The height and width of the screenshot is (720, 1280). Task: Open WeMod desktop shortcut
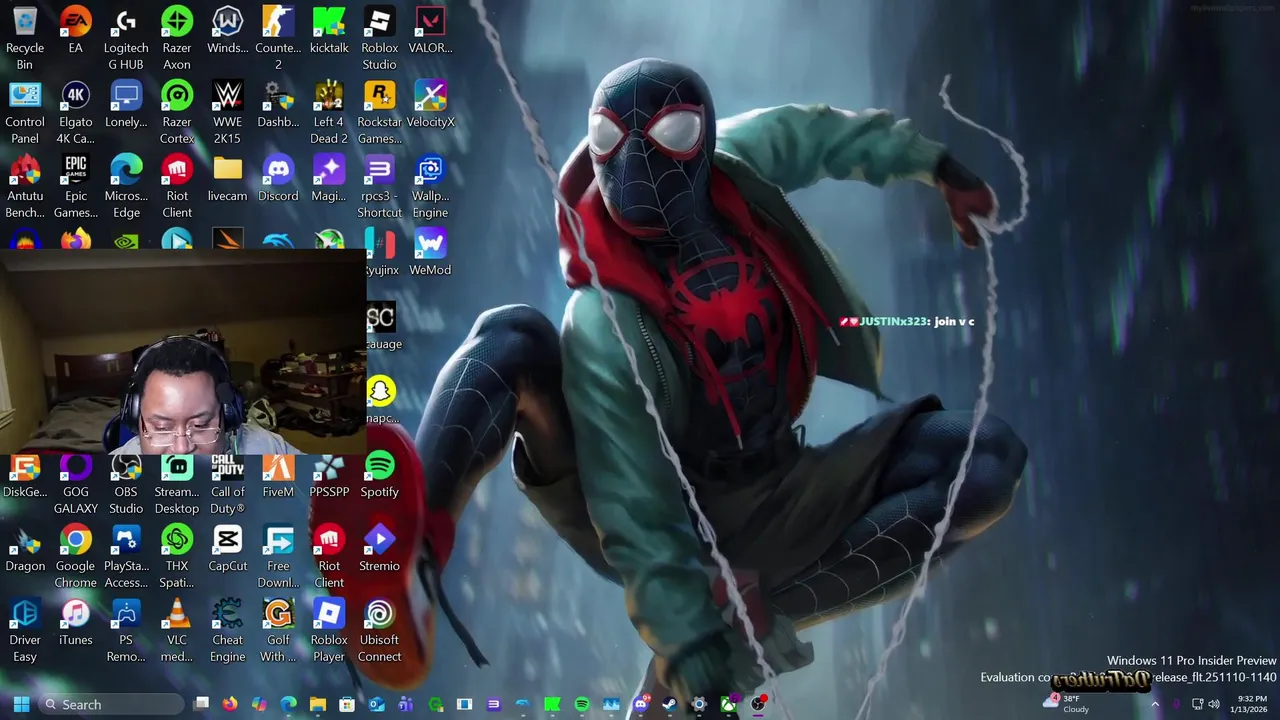pyautogui.click(x=430, y=253)
